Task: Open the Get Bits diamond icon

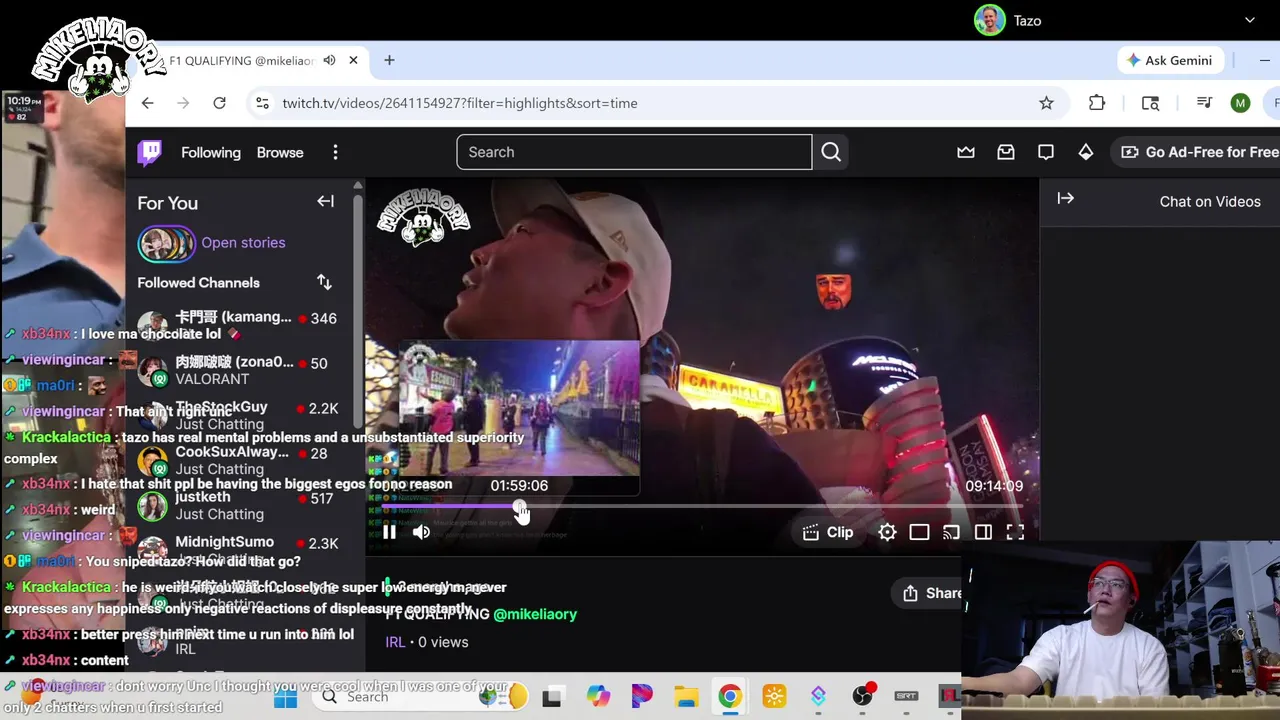Action: pos(1086,152)
